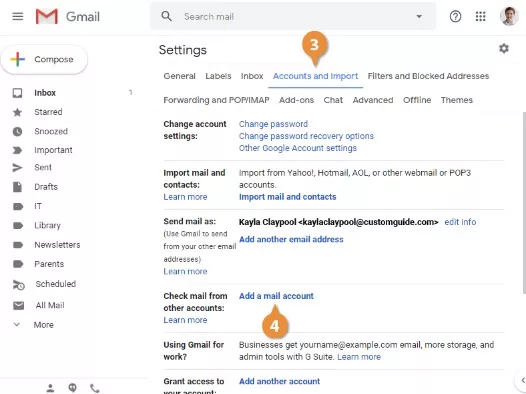Click Add a mail account link
The width and height of the screenshot is (526, 394).
pos(276,296)
